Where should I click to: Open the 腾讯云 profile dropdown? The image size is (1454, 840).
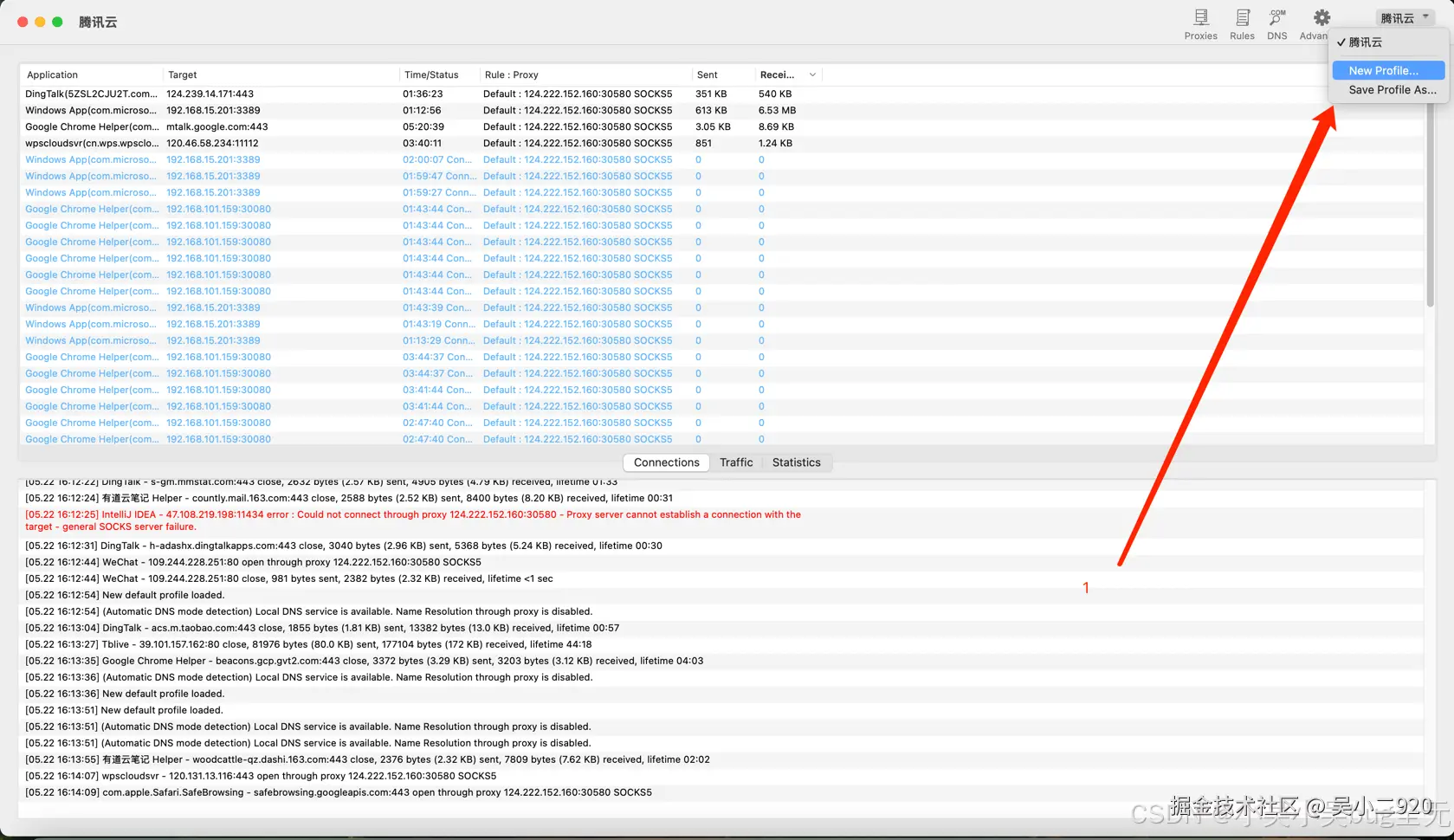click(1404, 17)
